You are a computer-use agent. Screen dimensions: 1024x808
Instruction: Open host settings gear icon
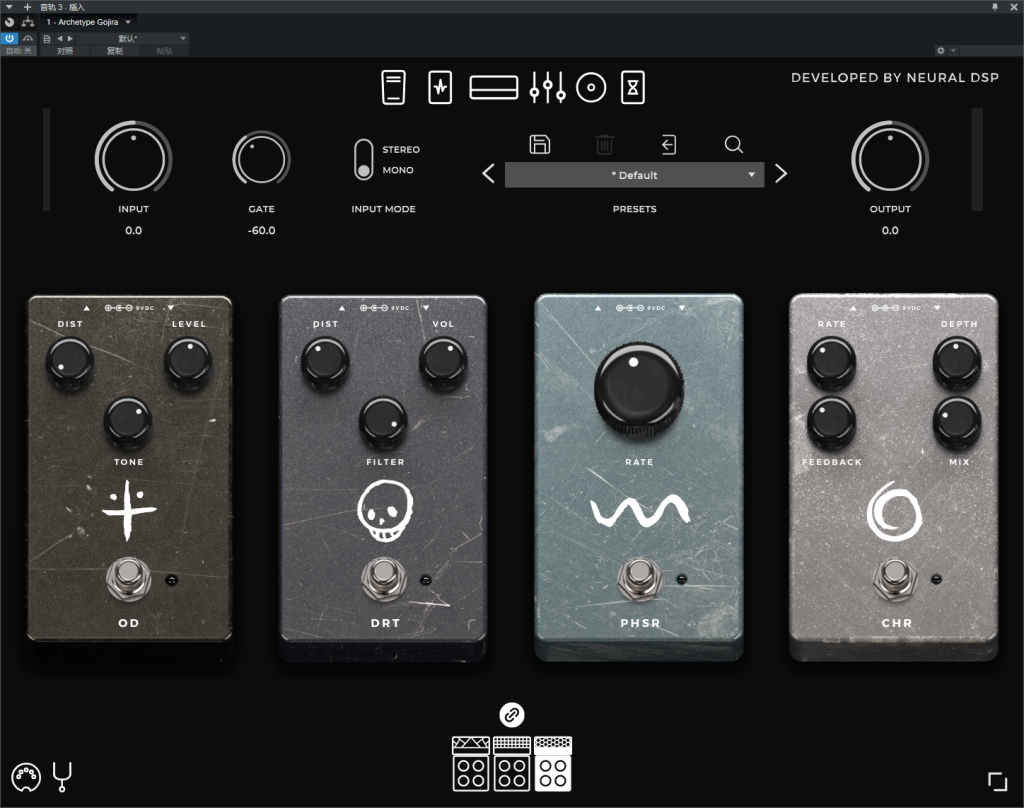click(940, 50)
